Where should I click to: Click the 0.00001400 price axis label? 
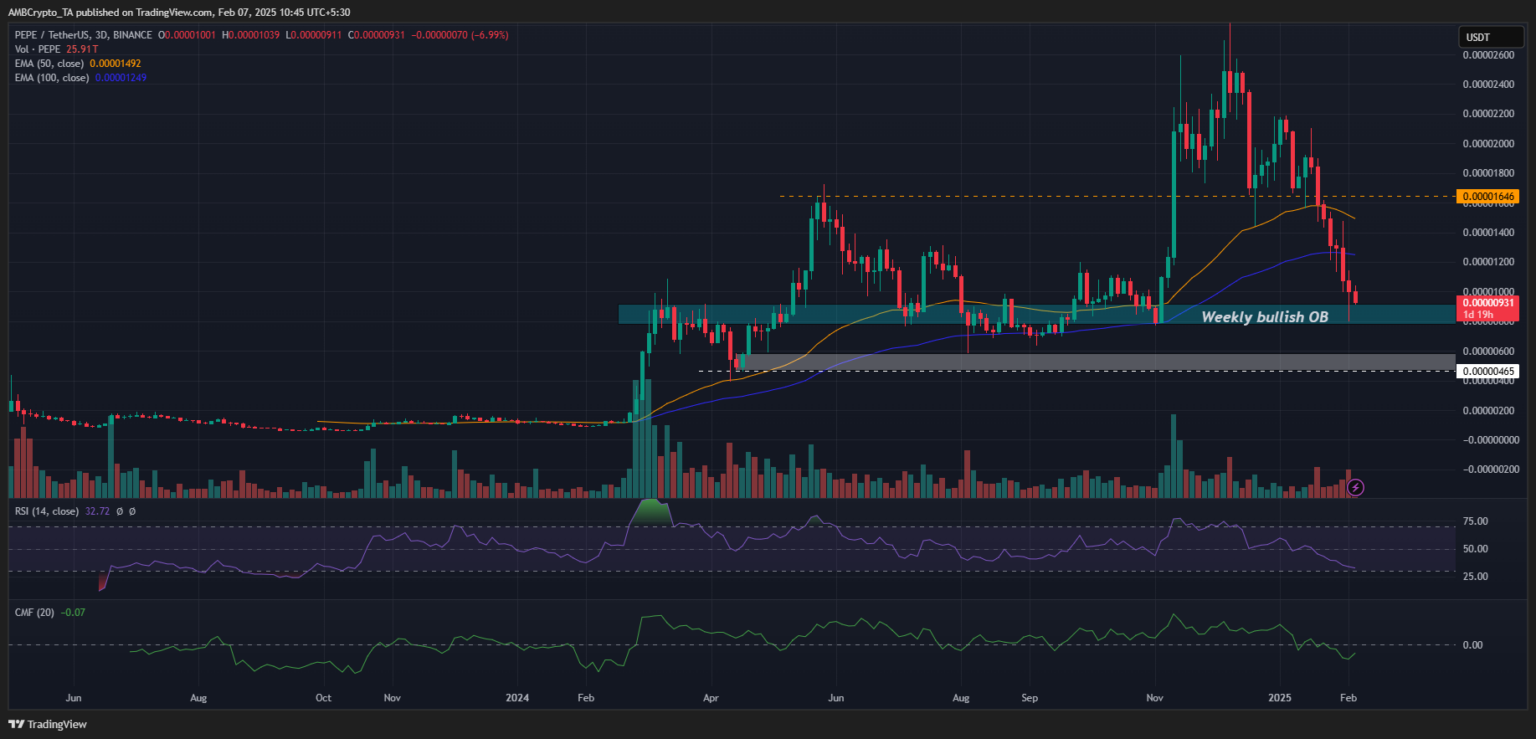(1490, 232)
